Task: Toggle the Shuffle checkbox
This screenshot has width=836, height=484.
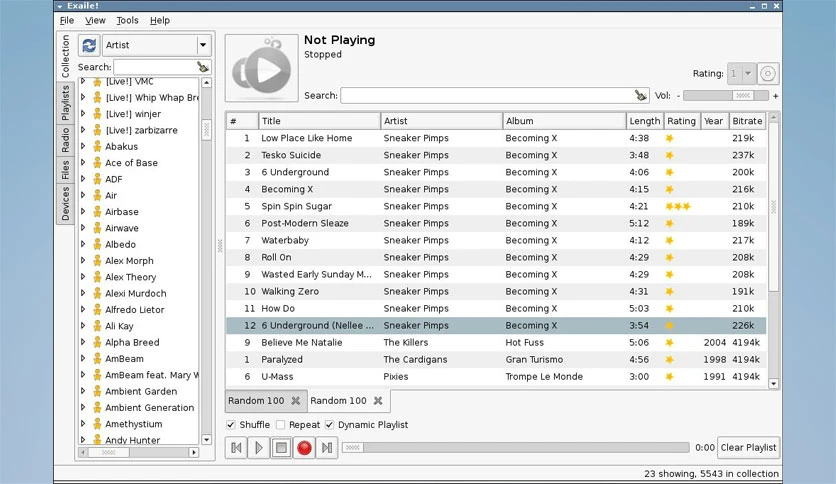Action: click(x=231, y=425)
